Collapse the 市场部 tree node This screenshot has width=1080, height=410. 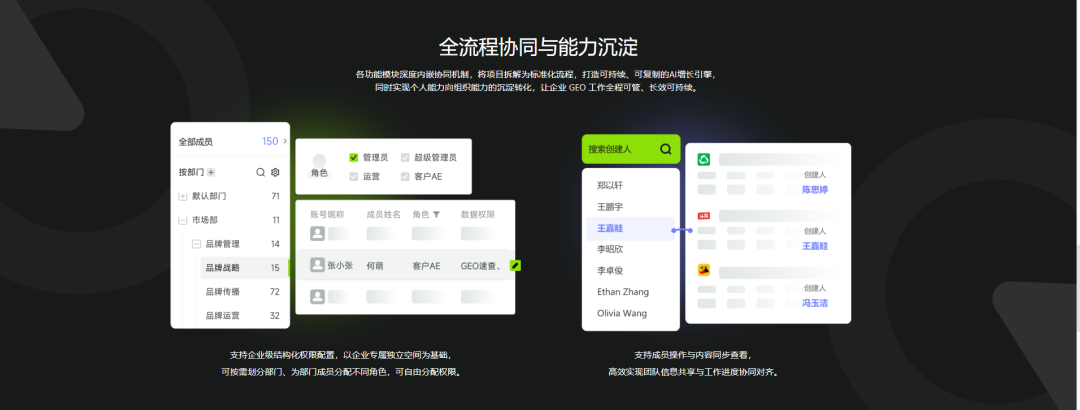point(183,220)
